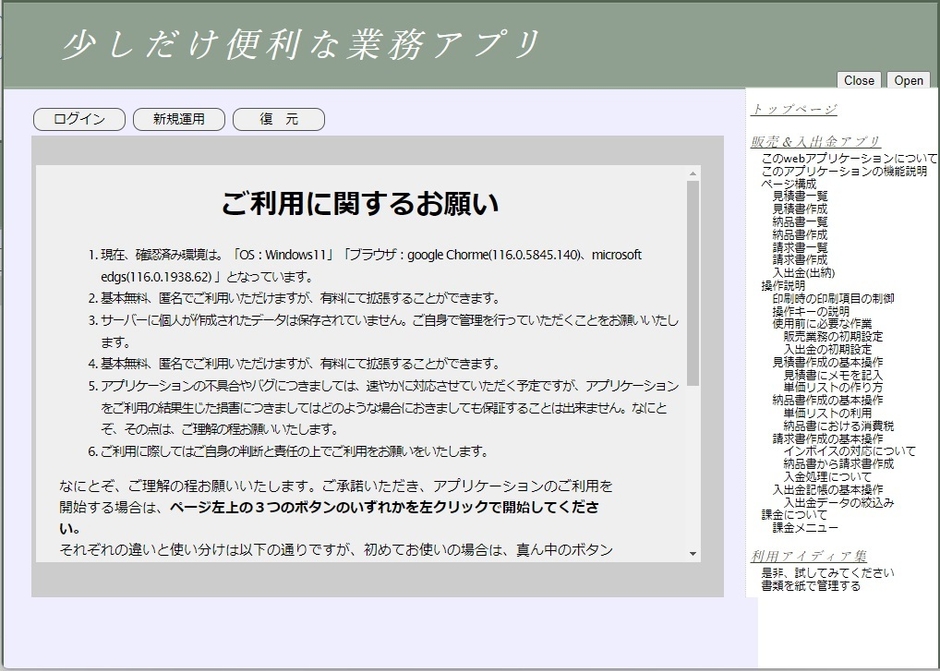Viewport: 940px width, 671px height.
Task: Click the 復元 restore button
Action: click(279, 118)
